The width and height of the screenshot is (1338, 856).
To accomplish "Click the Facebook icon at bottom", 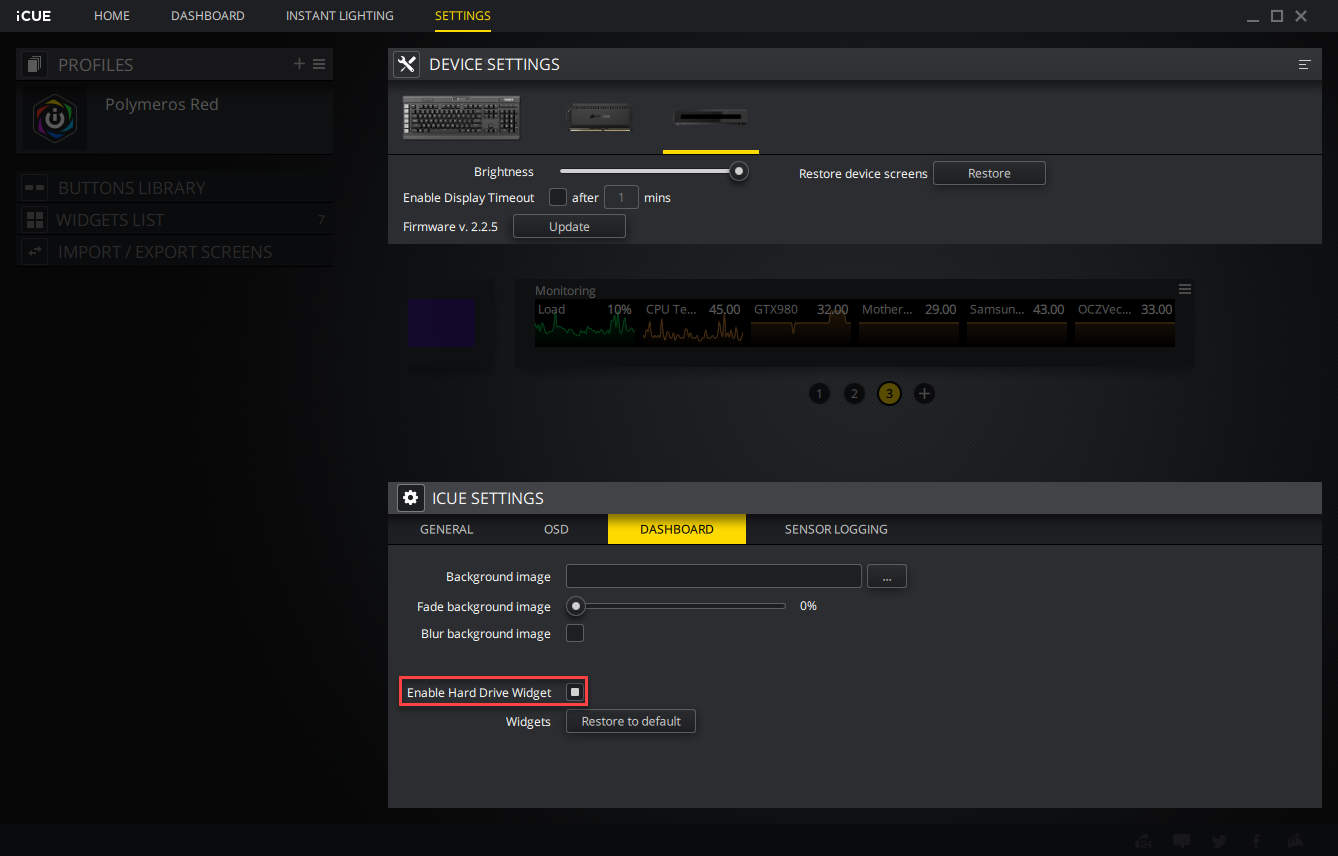I will (1256, 841).
